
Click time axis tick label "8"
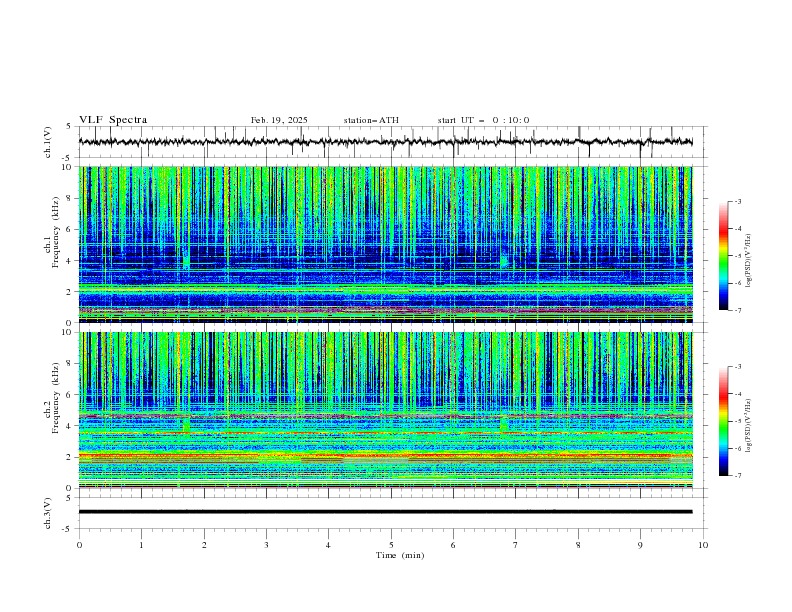click(578, 545)
